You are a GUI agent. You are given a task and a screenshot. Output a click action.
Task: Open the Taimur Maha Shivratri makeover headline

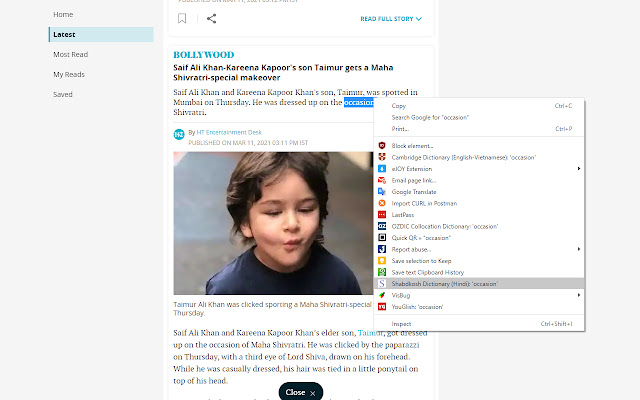(283, 73)
